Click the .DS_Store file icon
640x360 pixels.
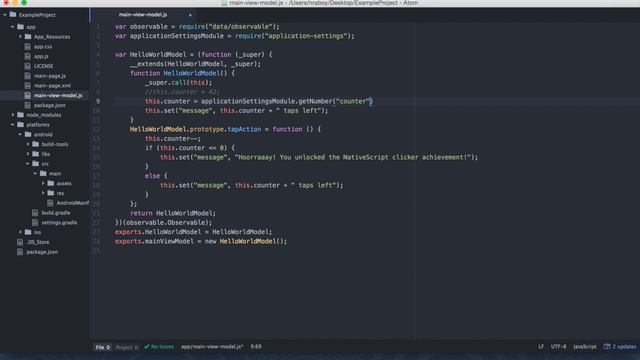click(x=20, y=242)
